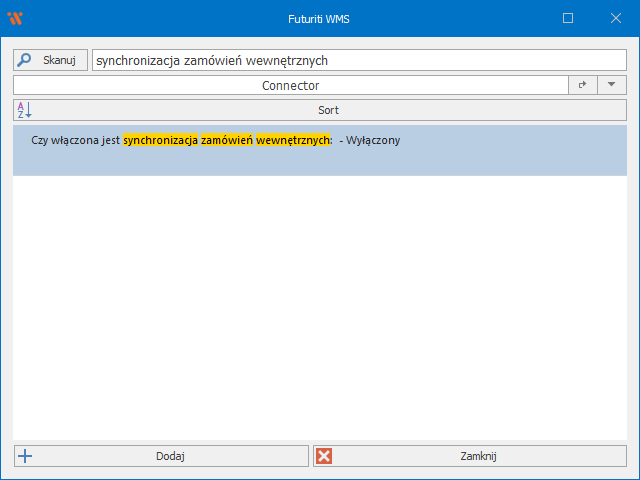This screenshot has height=480, width=640.
Task: Click the red X icon on Zamknij
Action: pyautogui.click(x=324, y=456)
